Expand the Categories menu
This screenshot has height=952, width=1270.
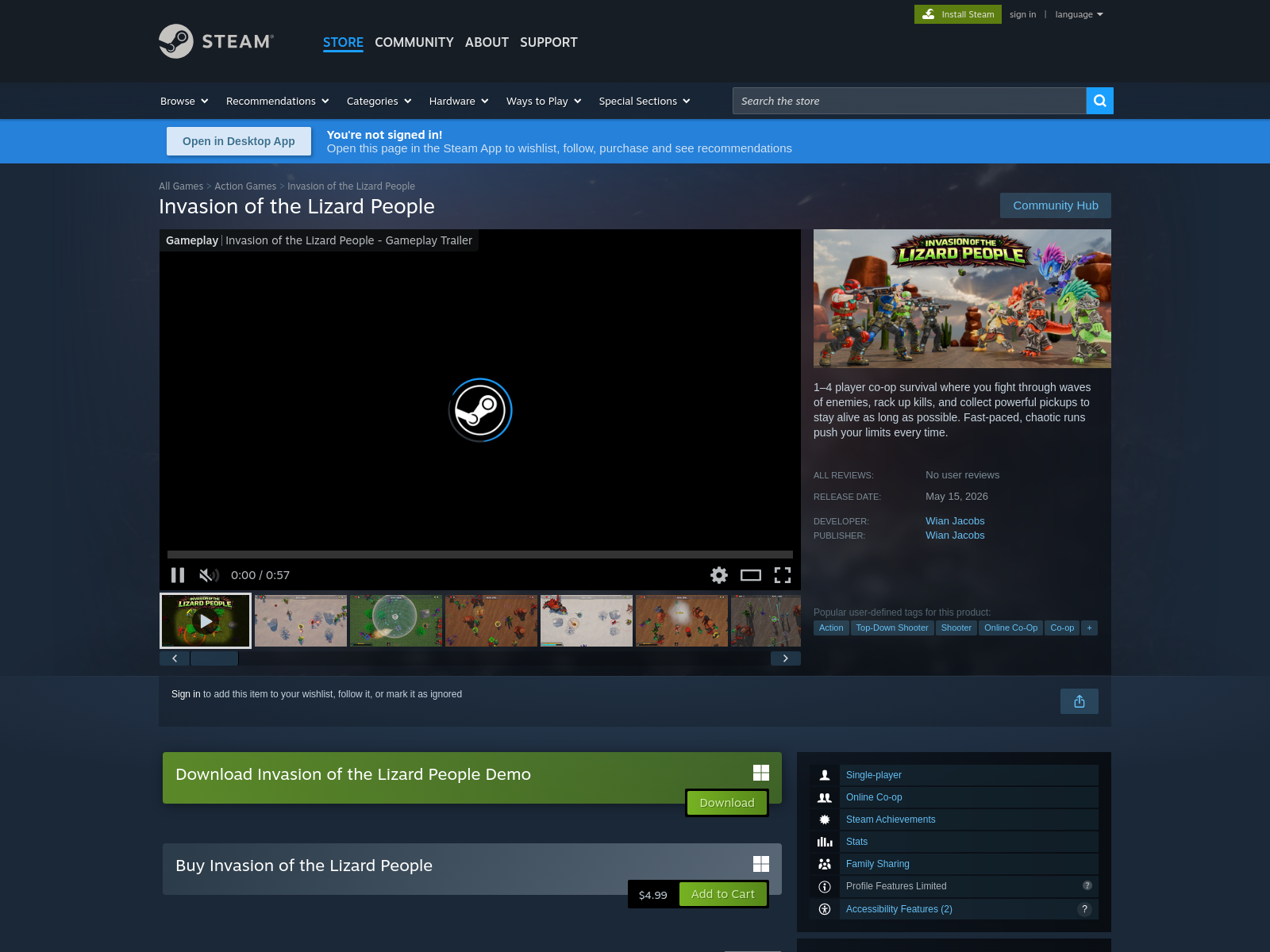379,101
